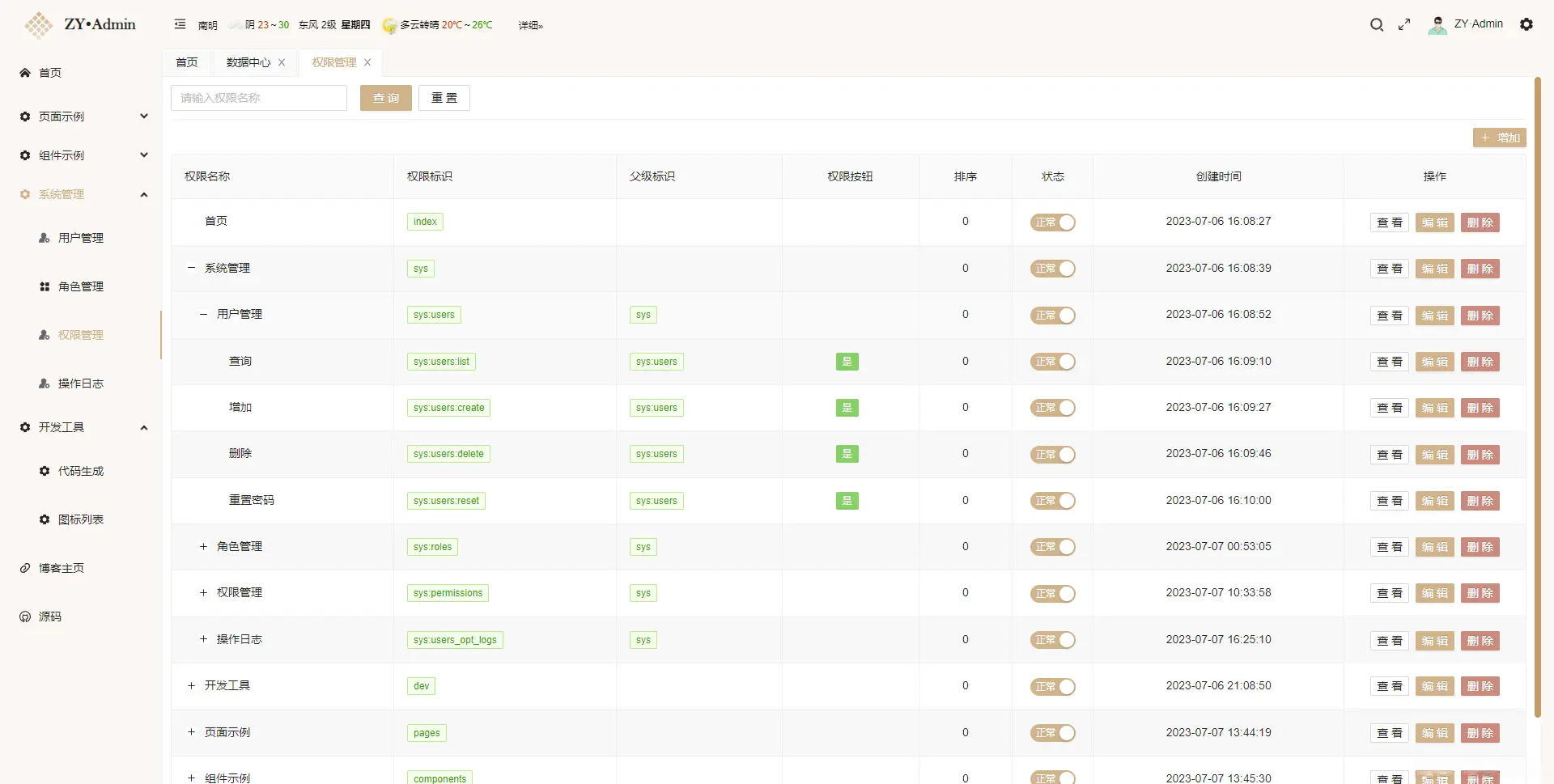
Task: Click the gear icon beside 图标列表
Action: [x=45, y=519]
